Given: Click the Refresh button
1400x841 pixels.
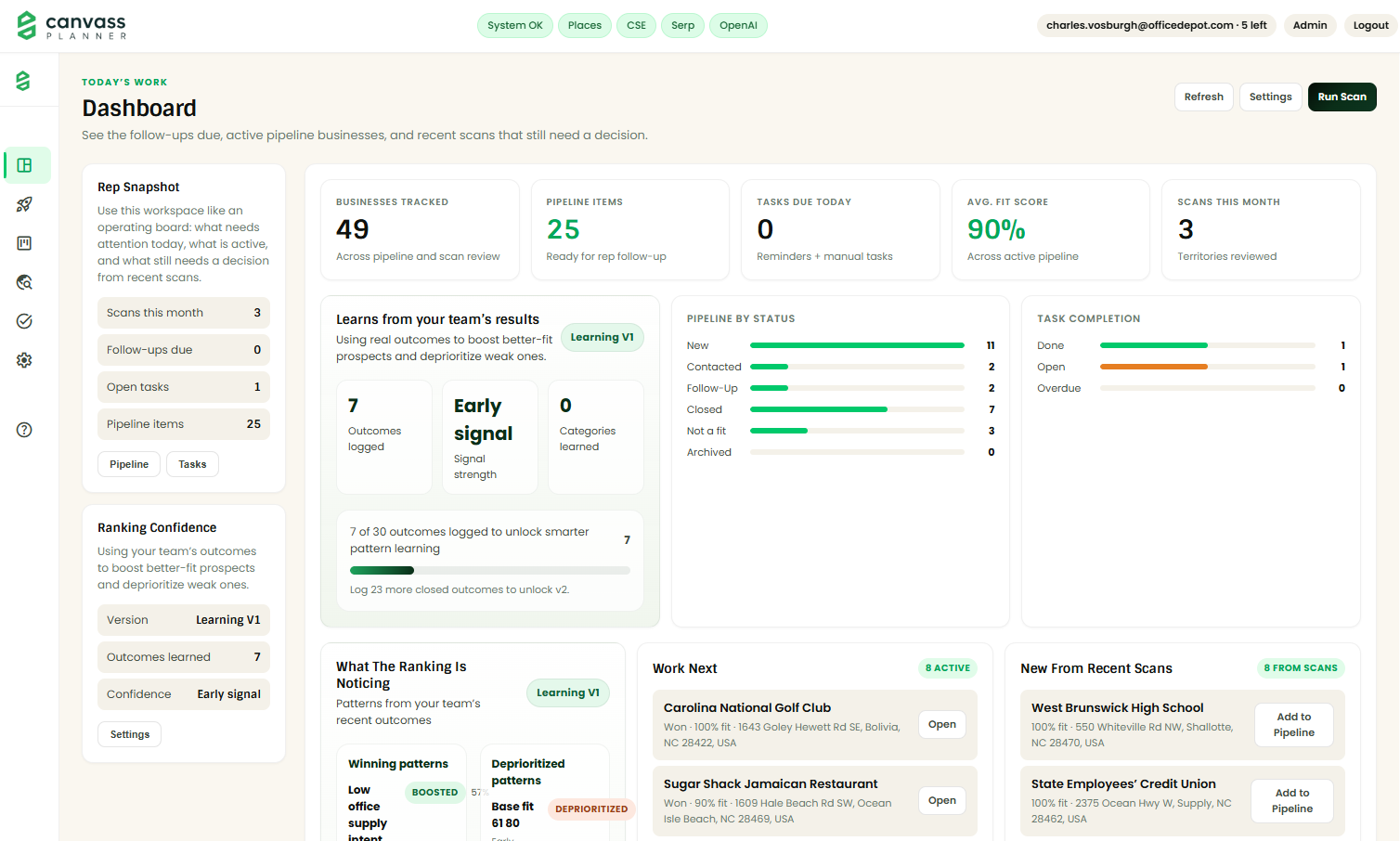Looking at the screenshot, I should [1204, 97].
